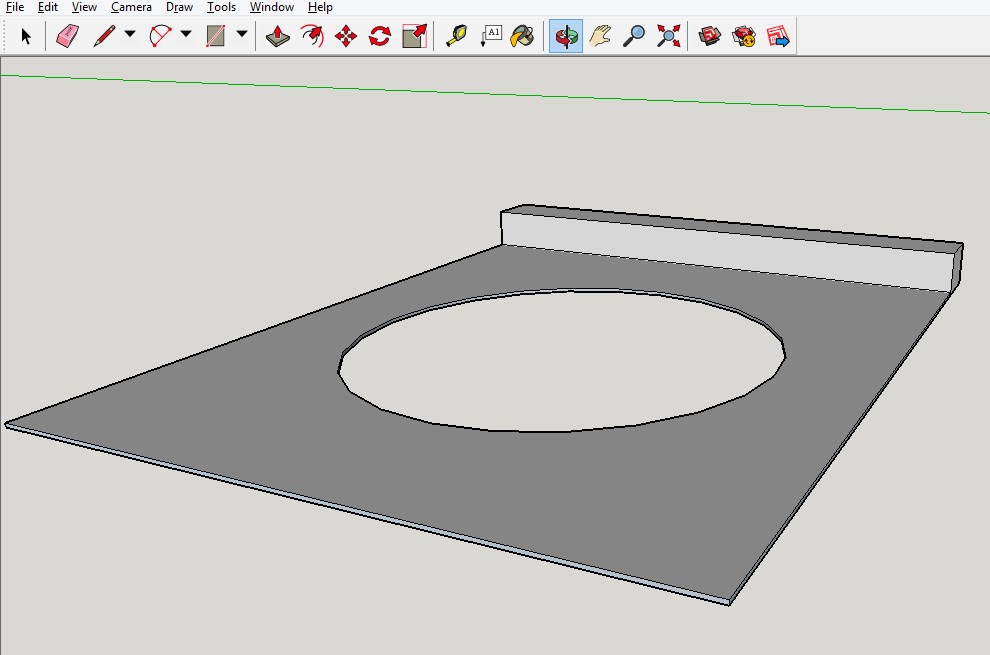The width and height of the screenshot is (990, 655).
Task: Click the Zoom Extents icon
Action: (x=668, y=37)
